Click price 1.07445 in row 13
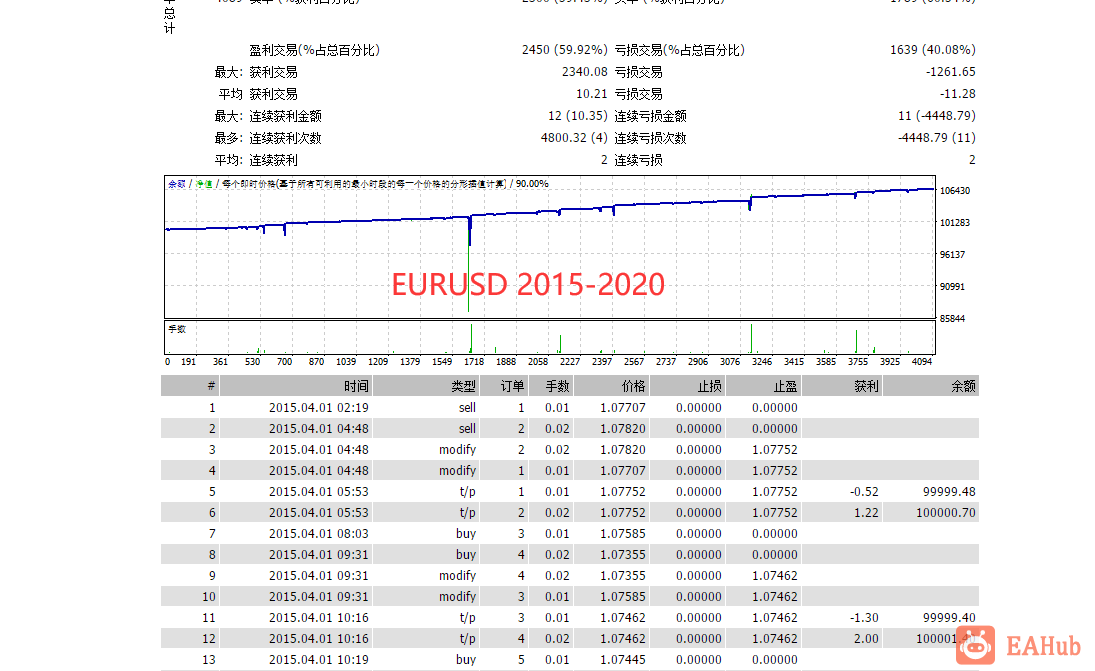Image resolution: width=1095 pixels, height=671 pixels. click(623, 659)
